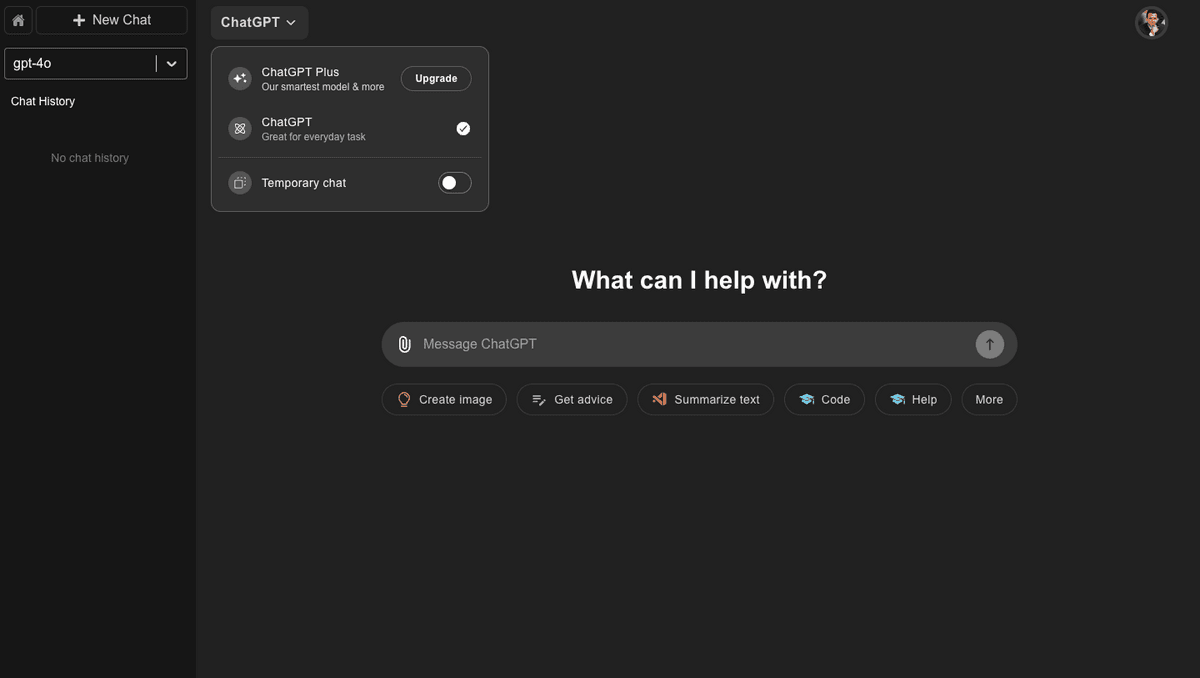This screenshot has width=1200, height=678.
Task: Select the checked ChatGPT model checkmark
Action: click(463, 129)
